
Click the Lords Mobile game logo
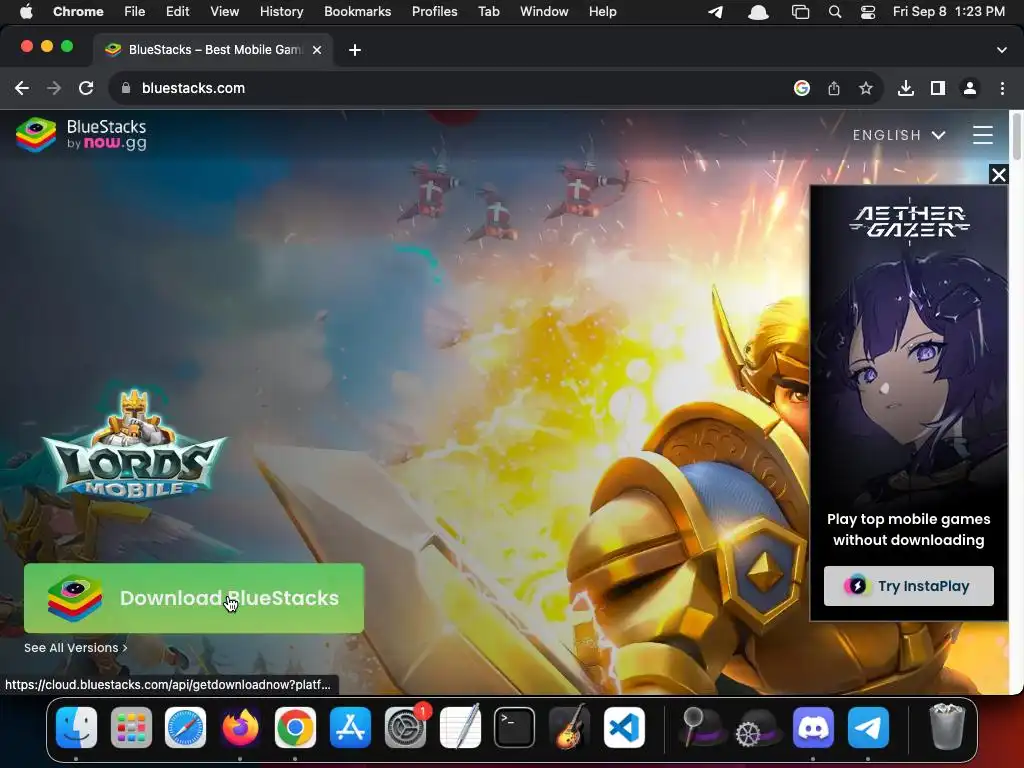coord(134,445)
